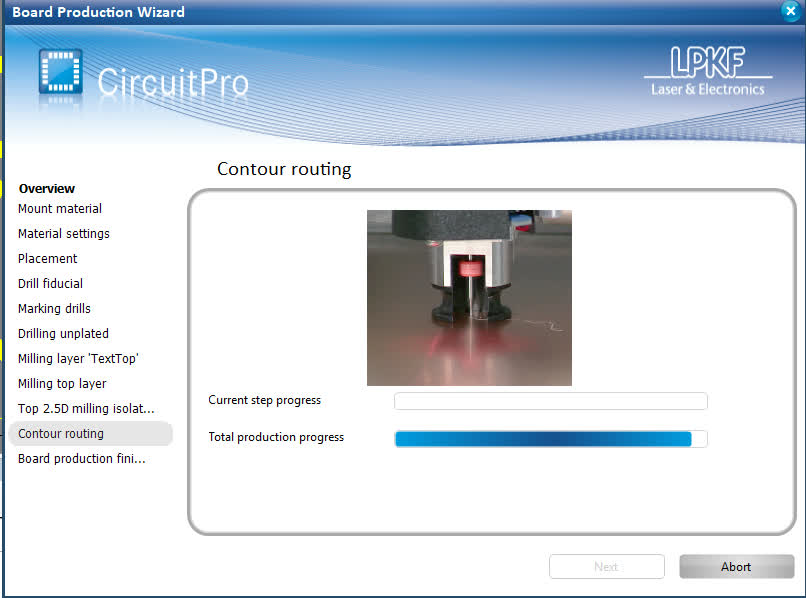Image resolution: width=806 pixels, height=598 pixels.
Task: Abort the contour routing process
Action: [736, 566]
